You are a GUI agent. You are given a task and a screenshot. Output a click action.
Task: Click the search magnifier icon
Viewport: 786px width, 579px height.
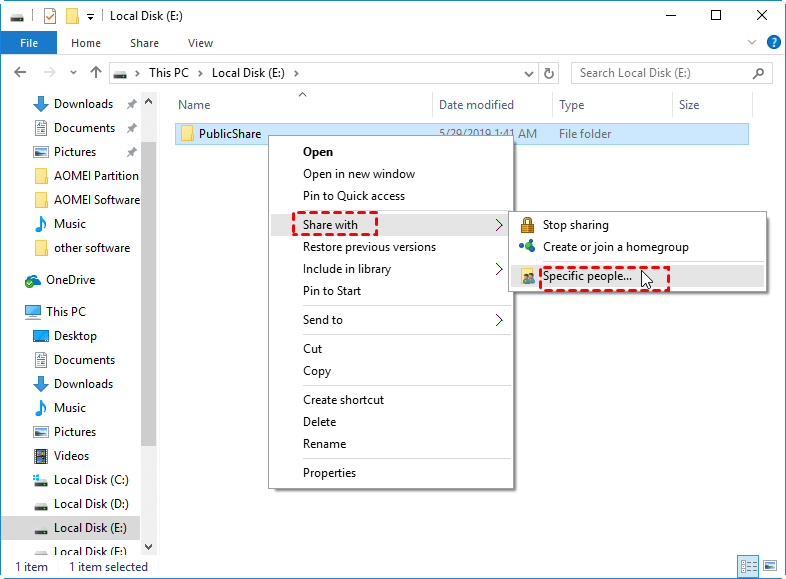coord(758,73)
